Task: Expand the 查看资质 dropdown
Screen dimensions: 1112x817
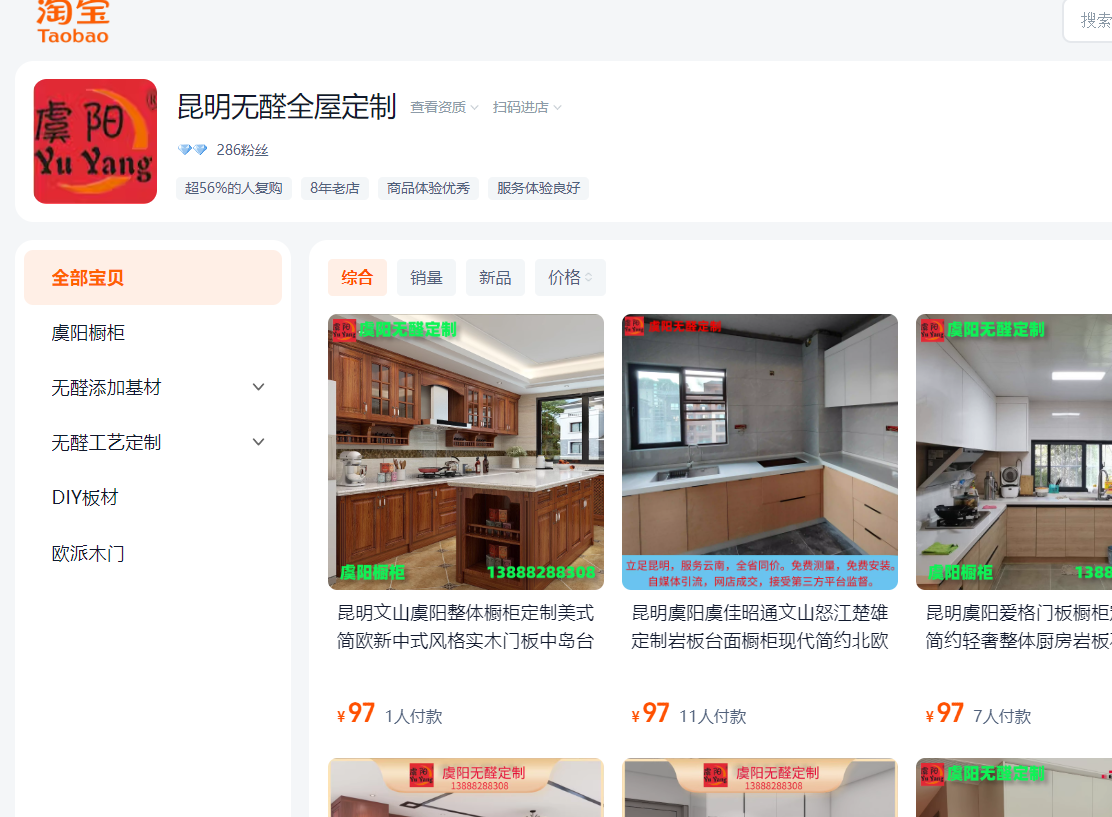Action: [x=444, y=107]
